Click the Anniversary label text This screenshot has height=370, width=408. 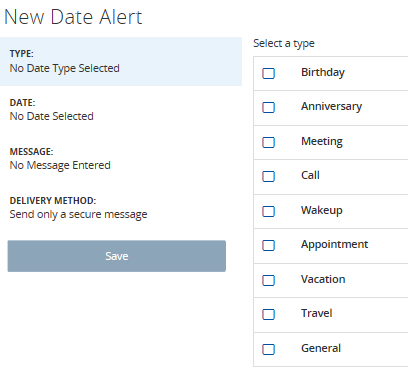[x=331, y=106]
